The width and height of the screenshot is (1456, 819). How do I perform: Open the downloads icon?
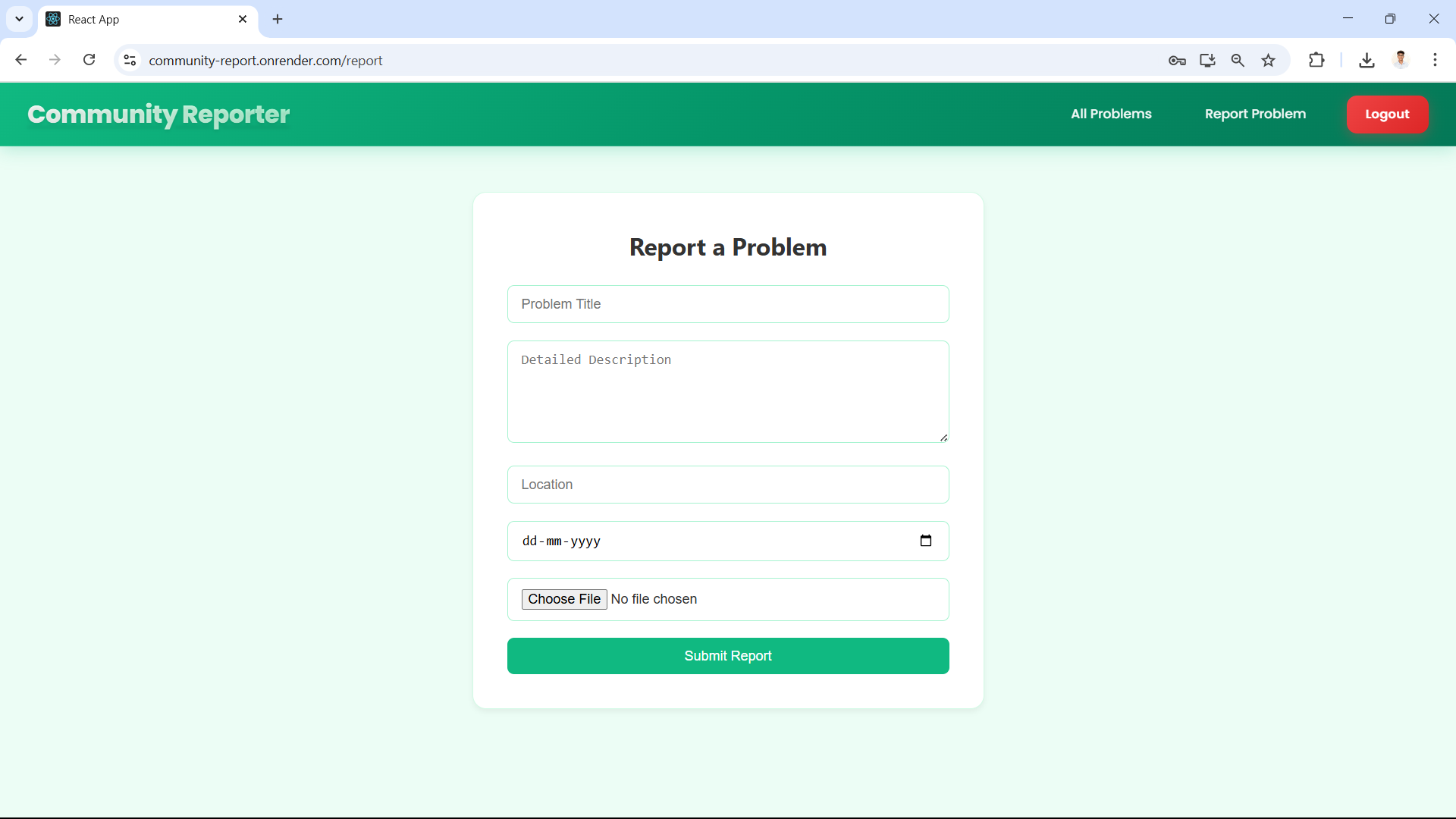coord(1367,61)
